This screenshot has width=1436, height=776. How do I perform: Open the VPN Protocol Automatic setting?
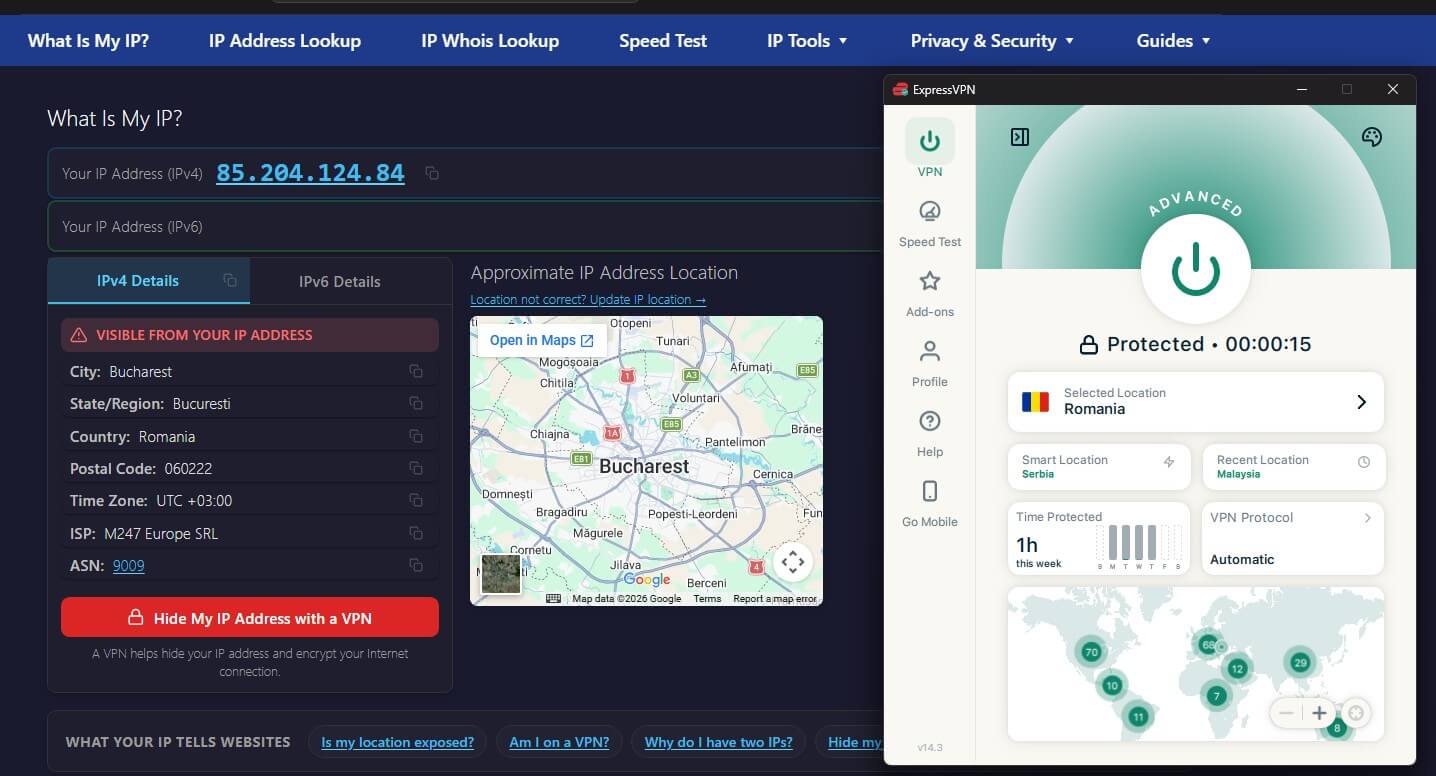point(1293,538)
